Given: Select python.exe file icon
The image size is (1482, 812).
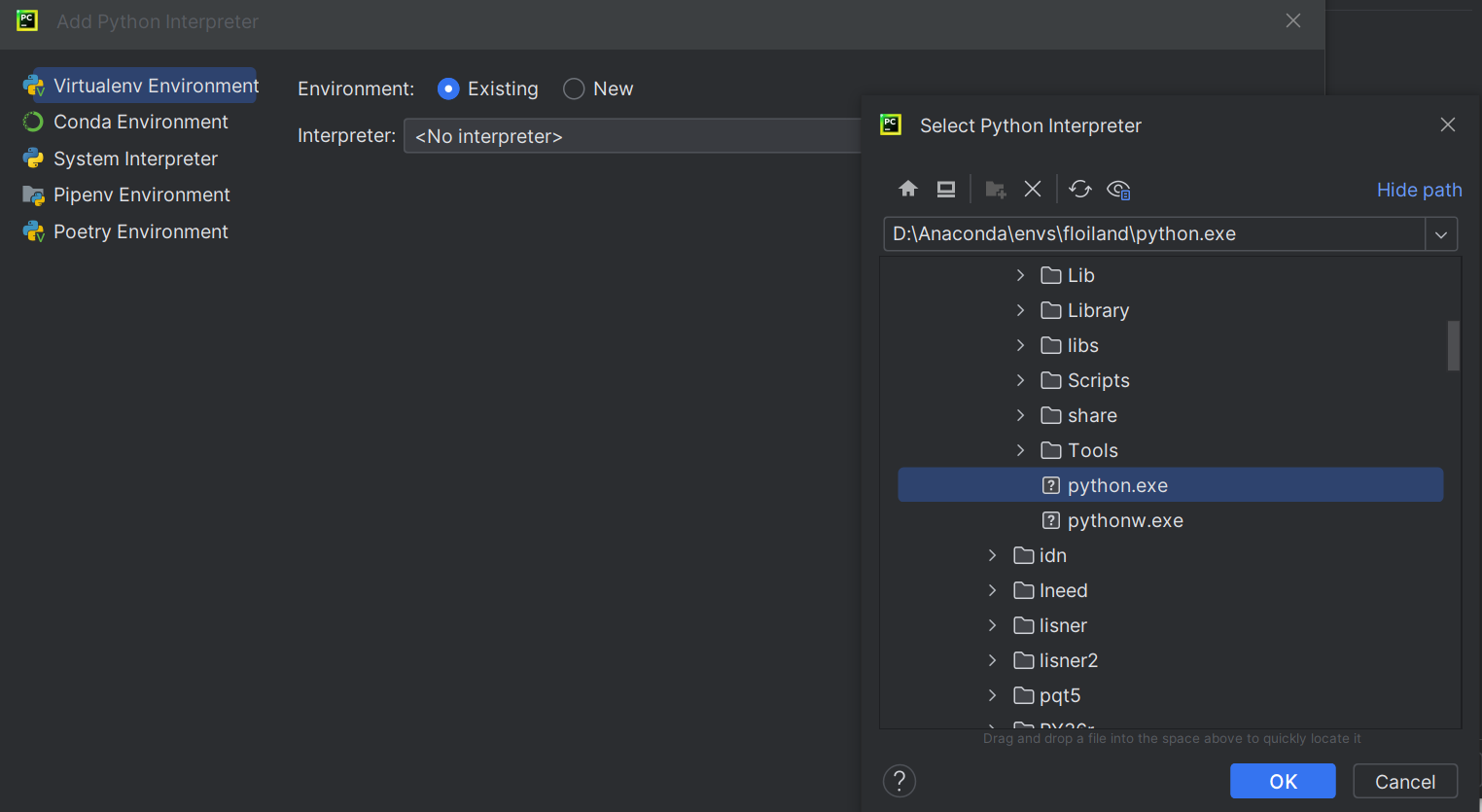Looking at the screenshot, I should click(1050, 485).
